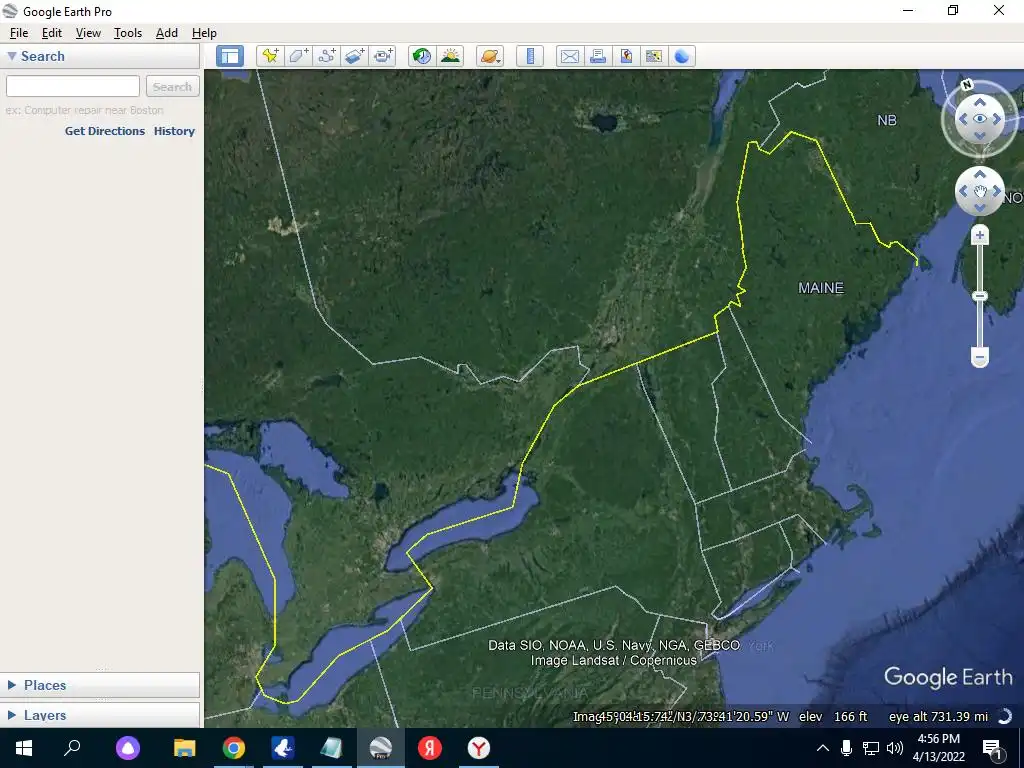Rotate view left with Look joystick arrow
The height and width of the screenshot is (768, 1024).
point(962,119)
